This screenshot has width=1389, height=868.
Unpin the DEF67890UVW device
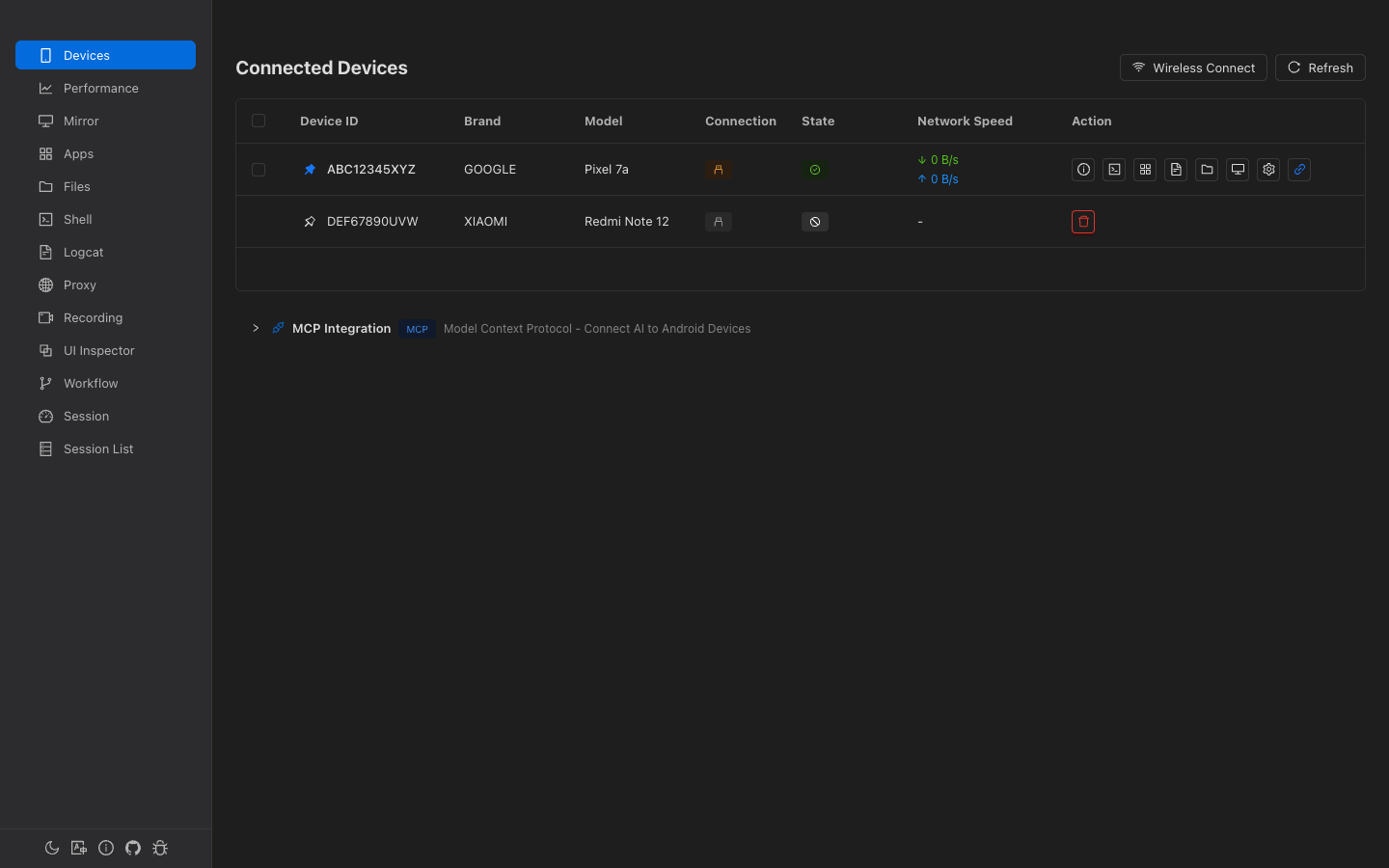pyautogui.click(x=310, y=221)
